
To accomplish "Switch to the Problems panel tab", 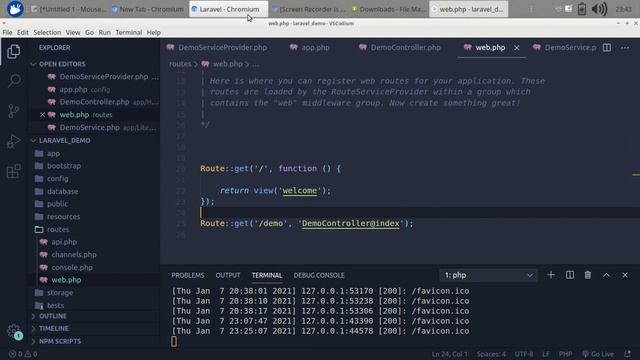I will pyautogui.click(x=188, y=276).
